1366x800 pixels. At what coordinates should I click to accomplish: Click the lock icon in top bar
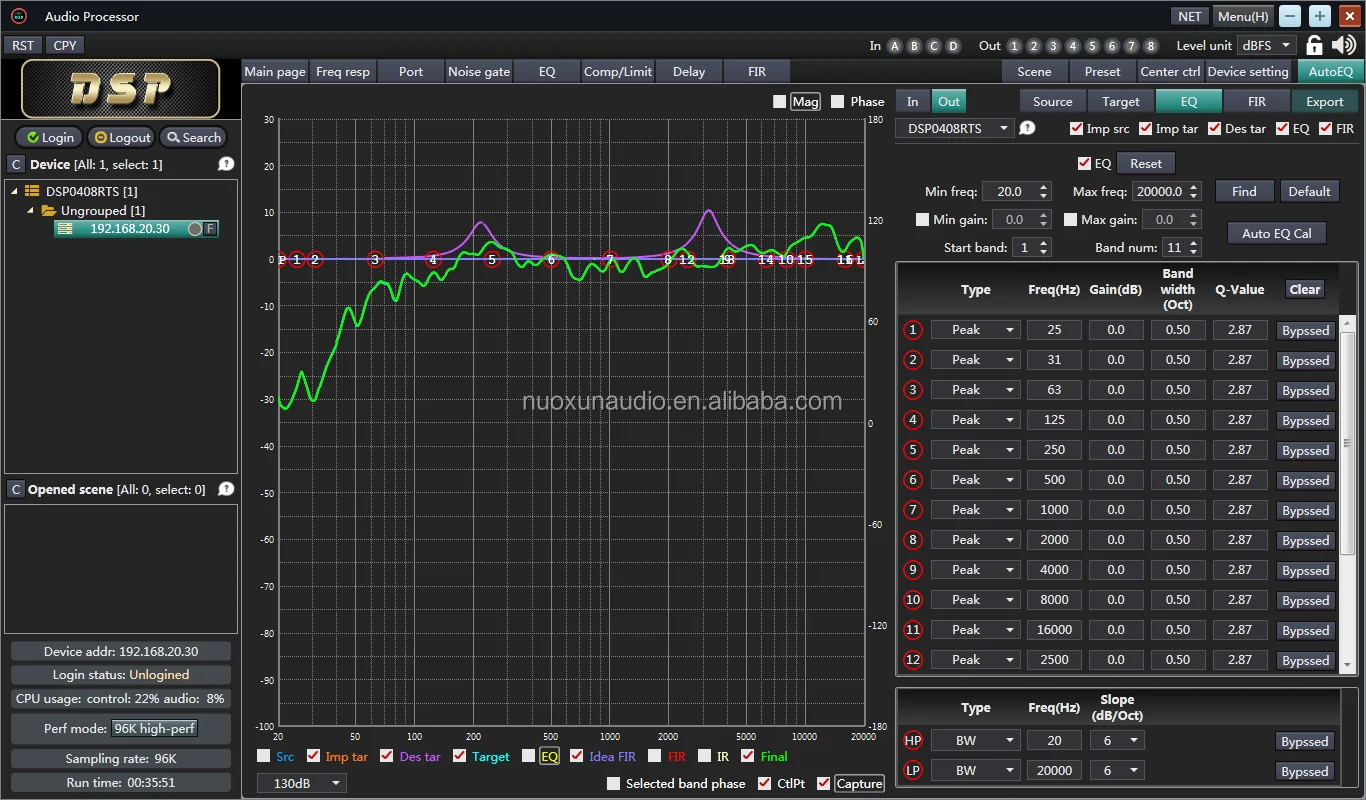pyautogui.click(x=1315, y=45)
